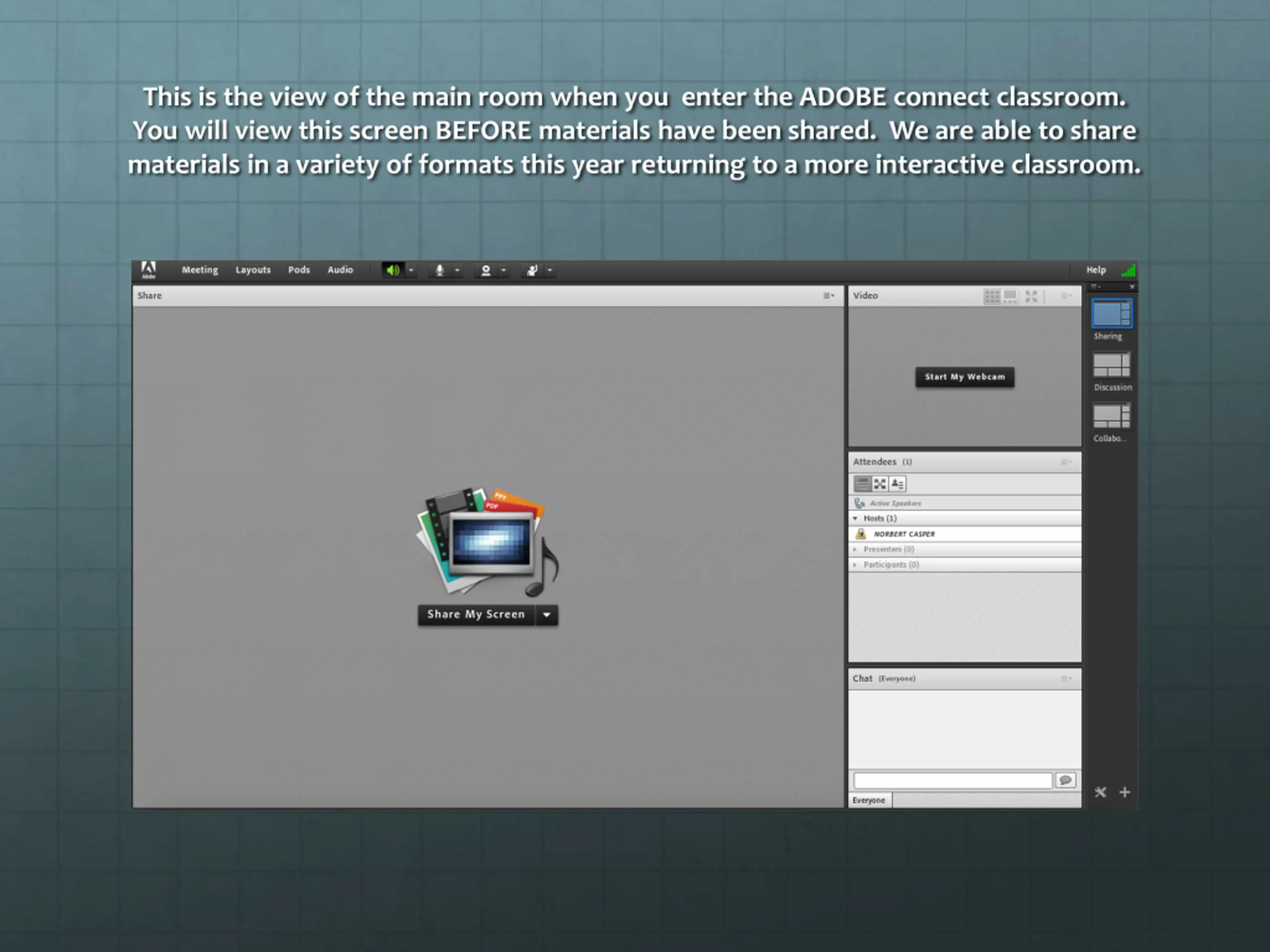Open the Pods menu

[299, 270]
